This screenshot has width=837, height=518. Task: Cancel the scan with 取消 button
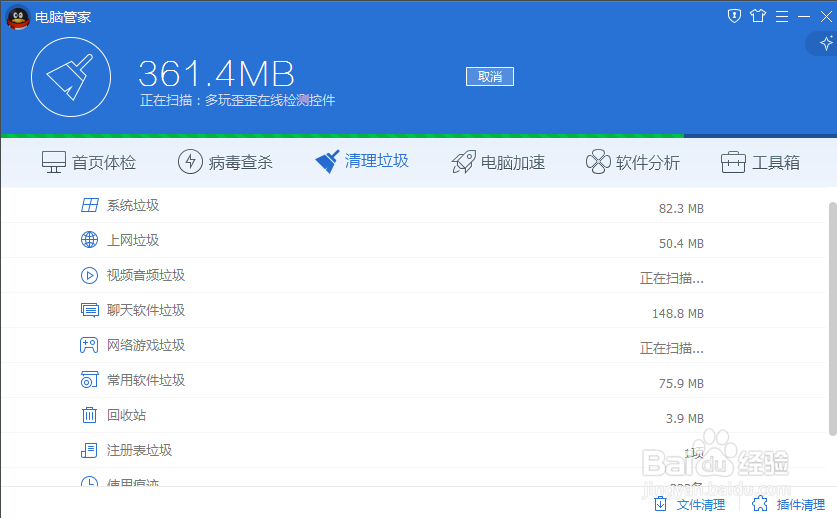489,76
